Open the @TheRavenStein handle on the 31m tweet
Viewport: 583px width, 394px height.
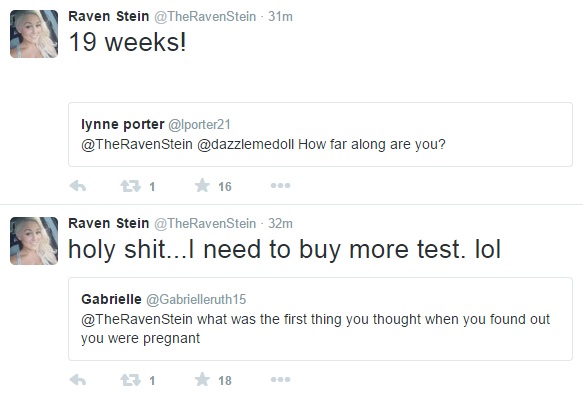[205, 16]
